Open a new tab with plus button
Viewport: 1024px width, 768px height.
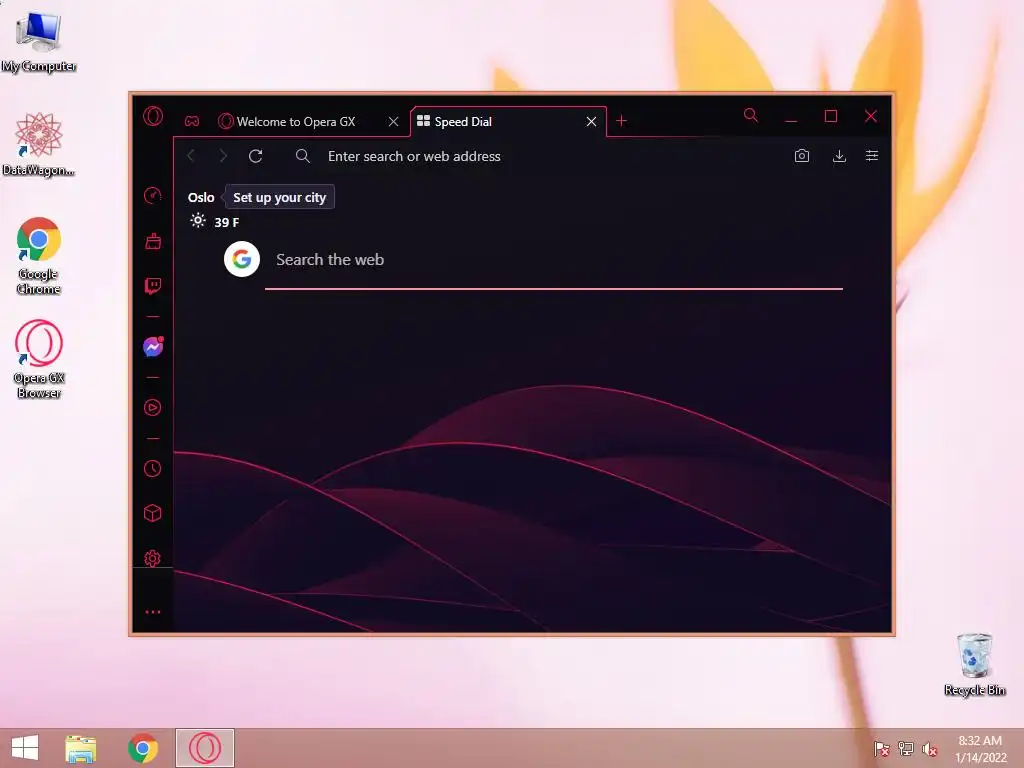click(621, 121)
